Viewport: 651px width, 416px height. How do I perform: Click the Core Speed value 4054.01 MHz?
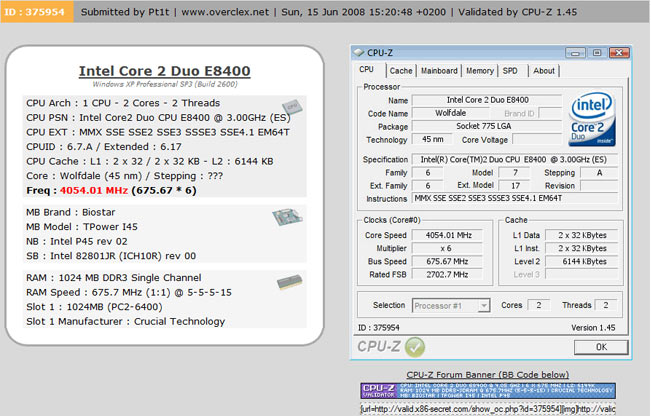tap(447, 235)
